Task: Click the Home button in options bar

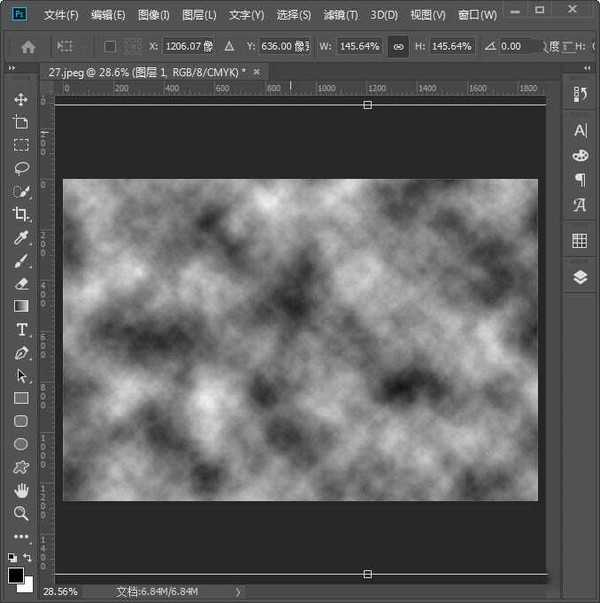Action: (x=28, y=47)
